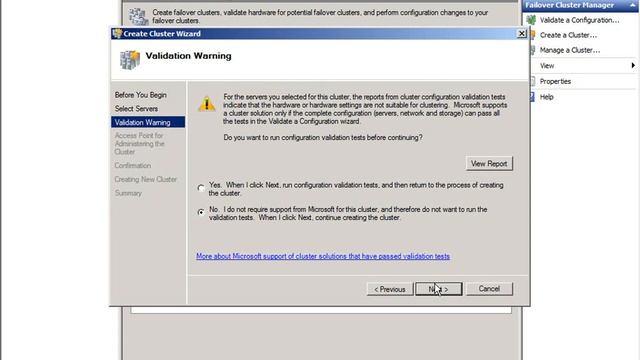
Task: Open Properties in the Actions pane
Action: [x=555, y=81]
